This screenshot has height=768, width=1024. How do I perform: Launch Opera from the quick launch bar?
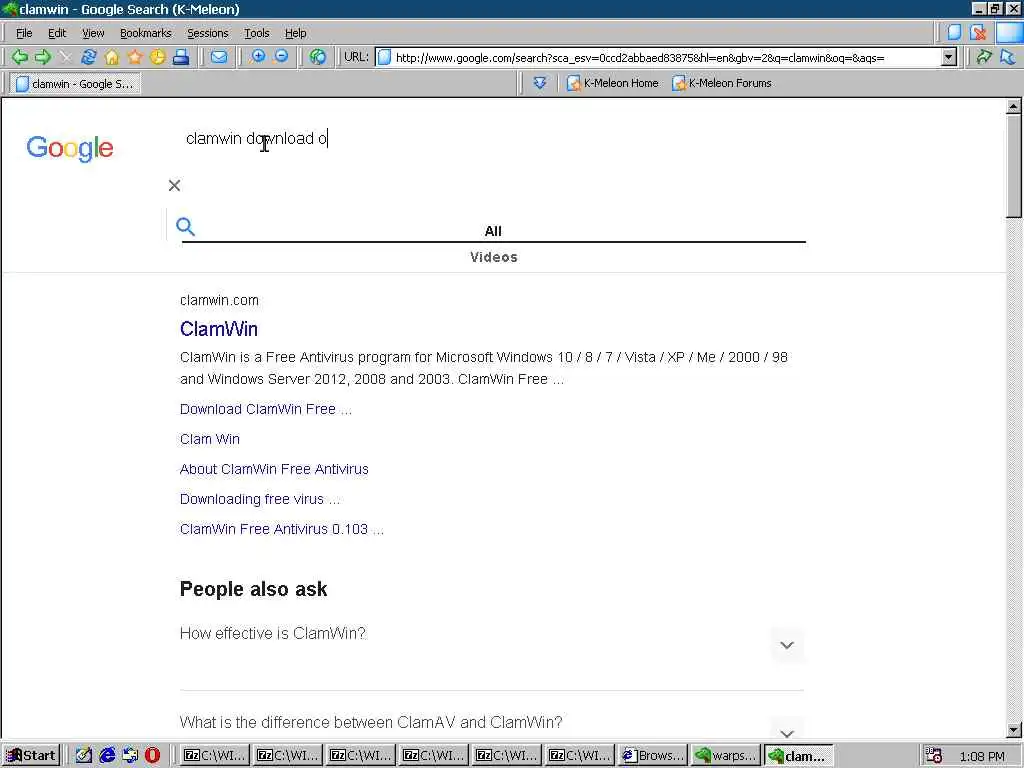coord(152,756)
